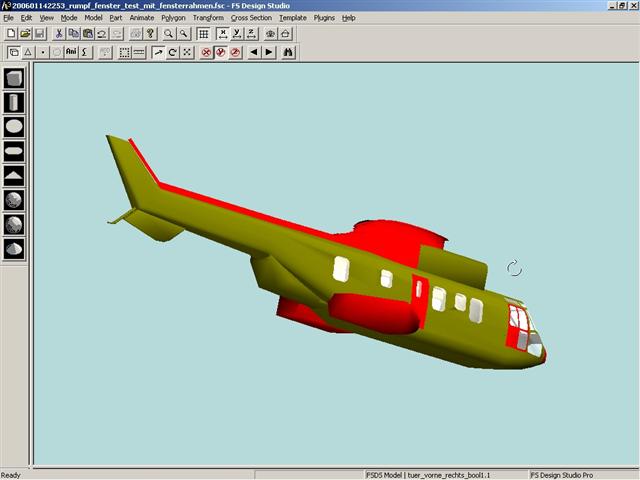Image resolution: width=640 pixels, height=480 pixels.
Task: Expand the Transform menu
Action: pos(208,18)
